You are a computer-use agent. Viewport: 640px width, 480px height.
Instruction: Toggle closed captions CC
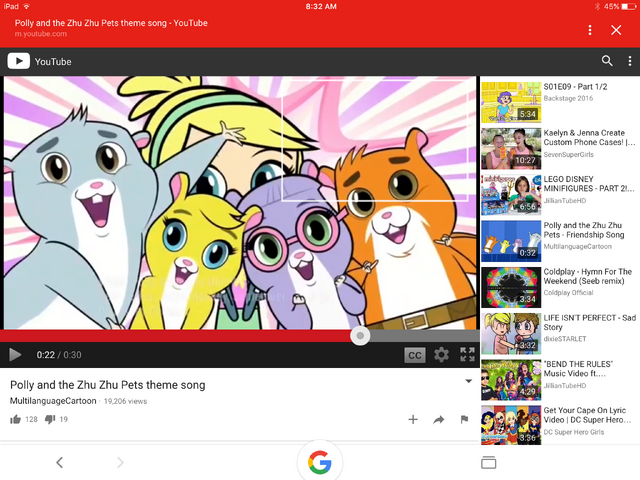(x=415, y=355)
